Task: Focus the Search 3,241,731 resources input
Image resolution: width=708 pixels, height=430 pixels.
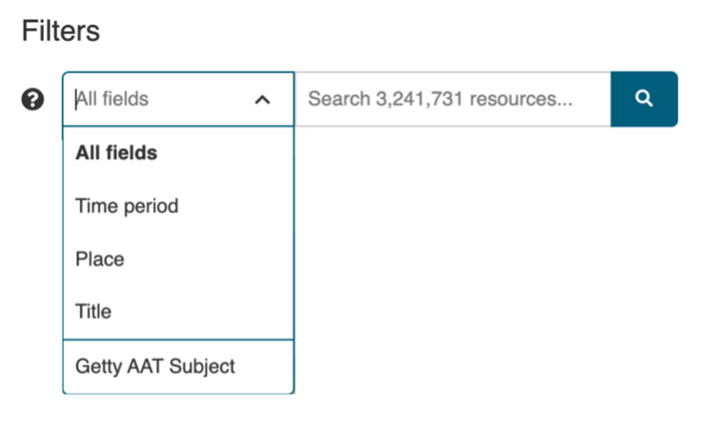Action: (452, 99)
